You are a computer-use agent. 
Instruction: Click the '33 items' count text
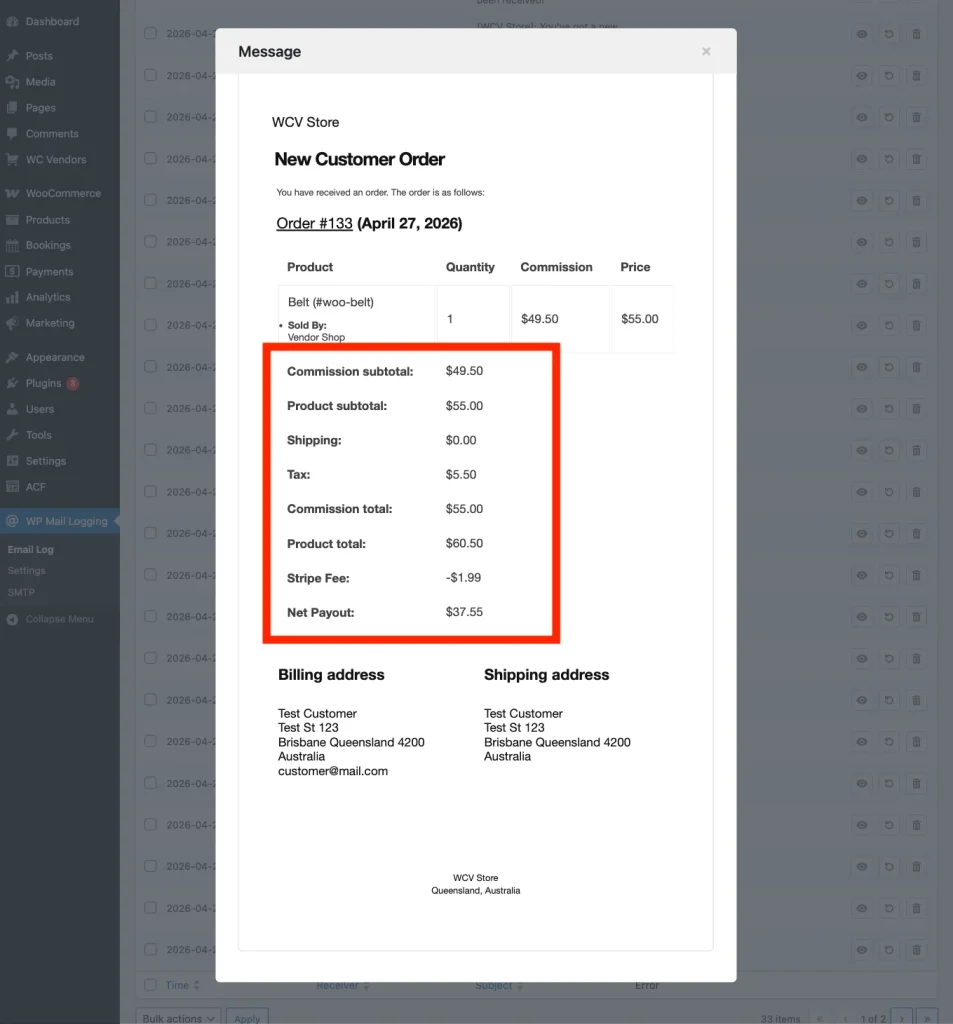coord(780,1019)
